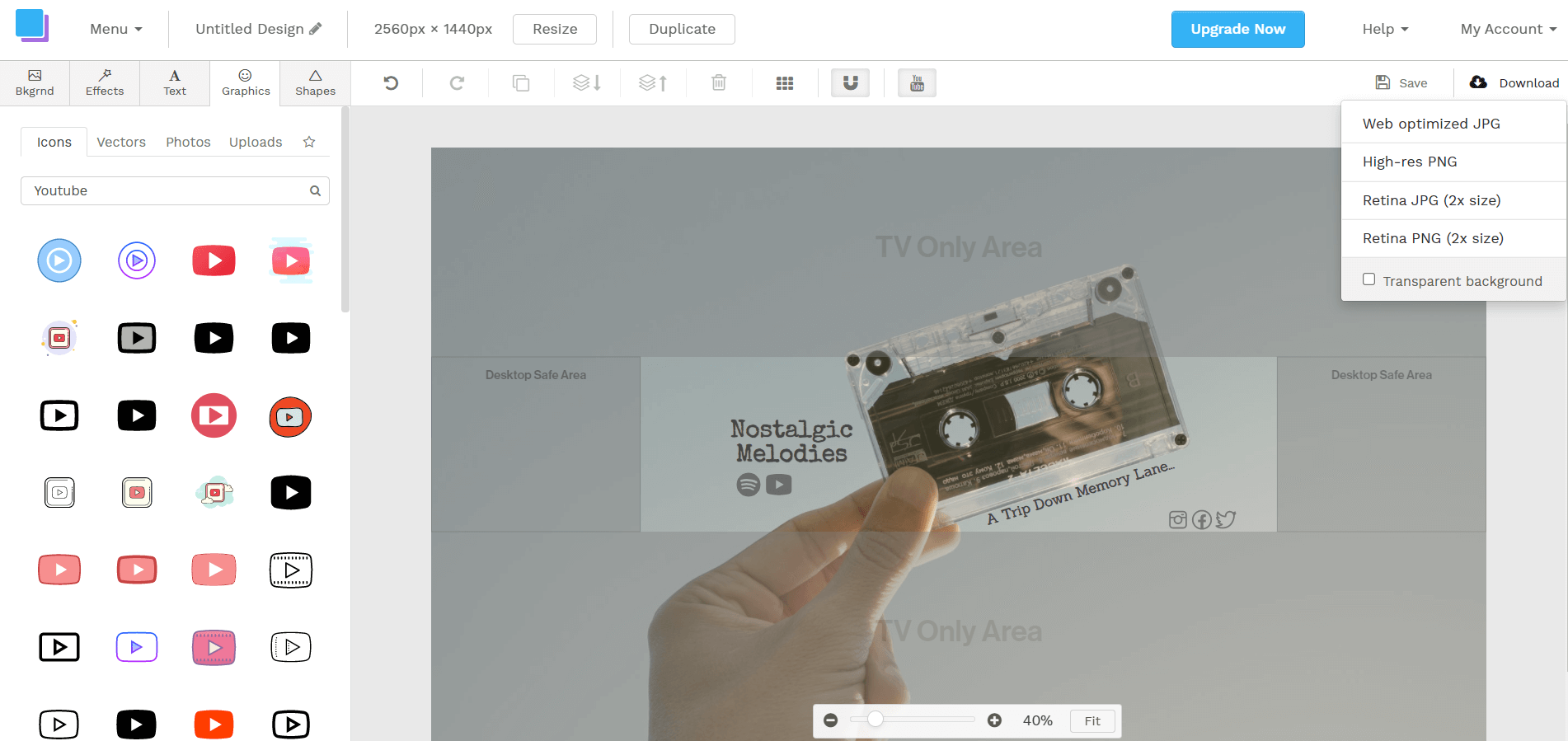Select the Icons tab
Screen dimensions: 1568x741
tap(54, 142)
